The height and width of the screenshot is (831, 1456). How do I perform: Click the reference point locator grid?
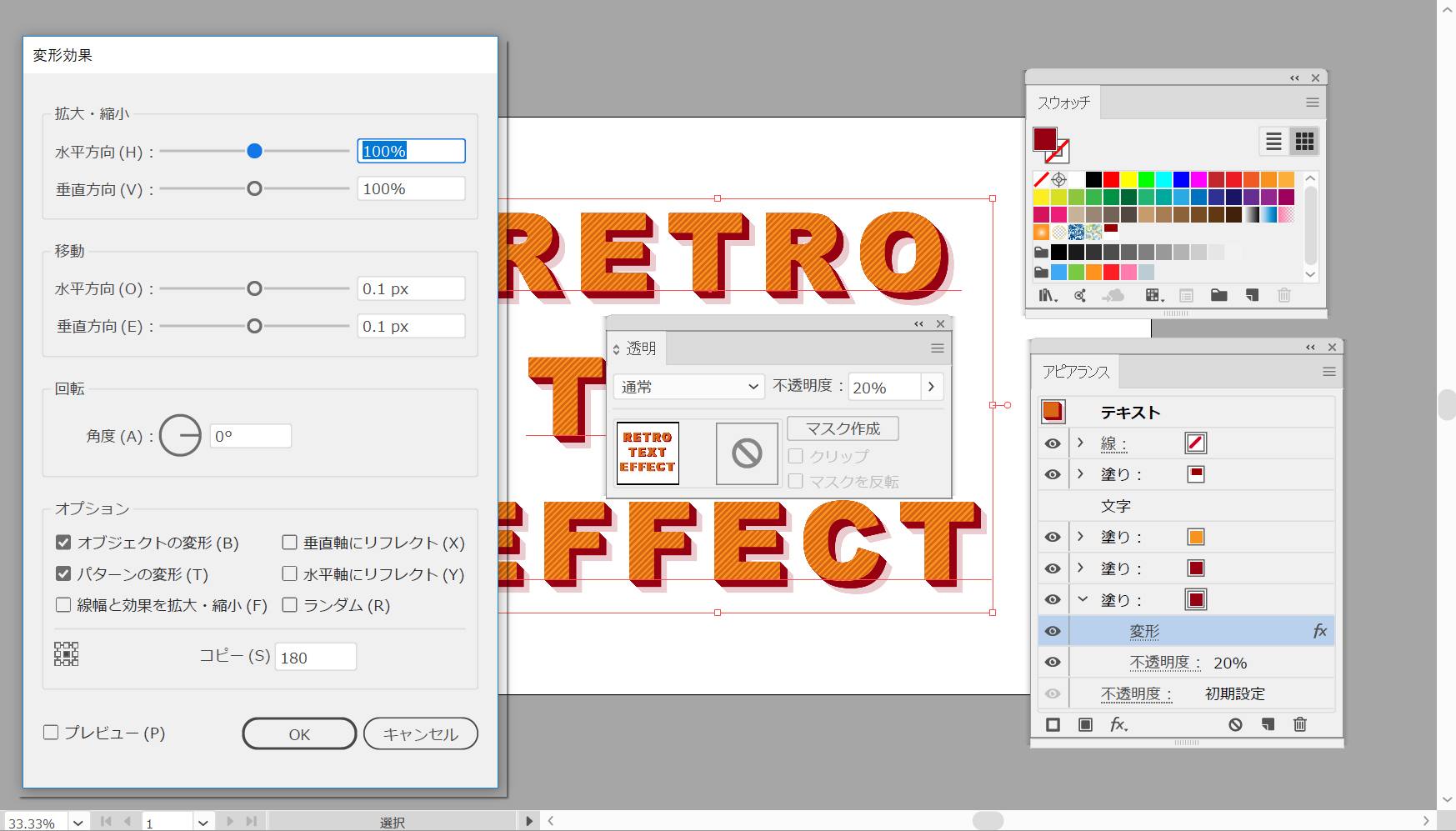click(67, 654)
